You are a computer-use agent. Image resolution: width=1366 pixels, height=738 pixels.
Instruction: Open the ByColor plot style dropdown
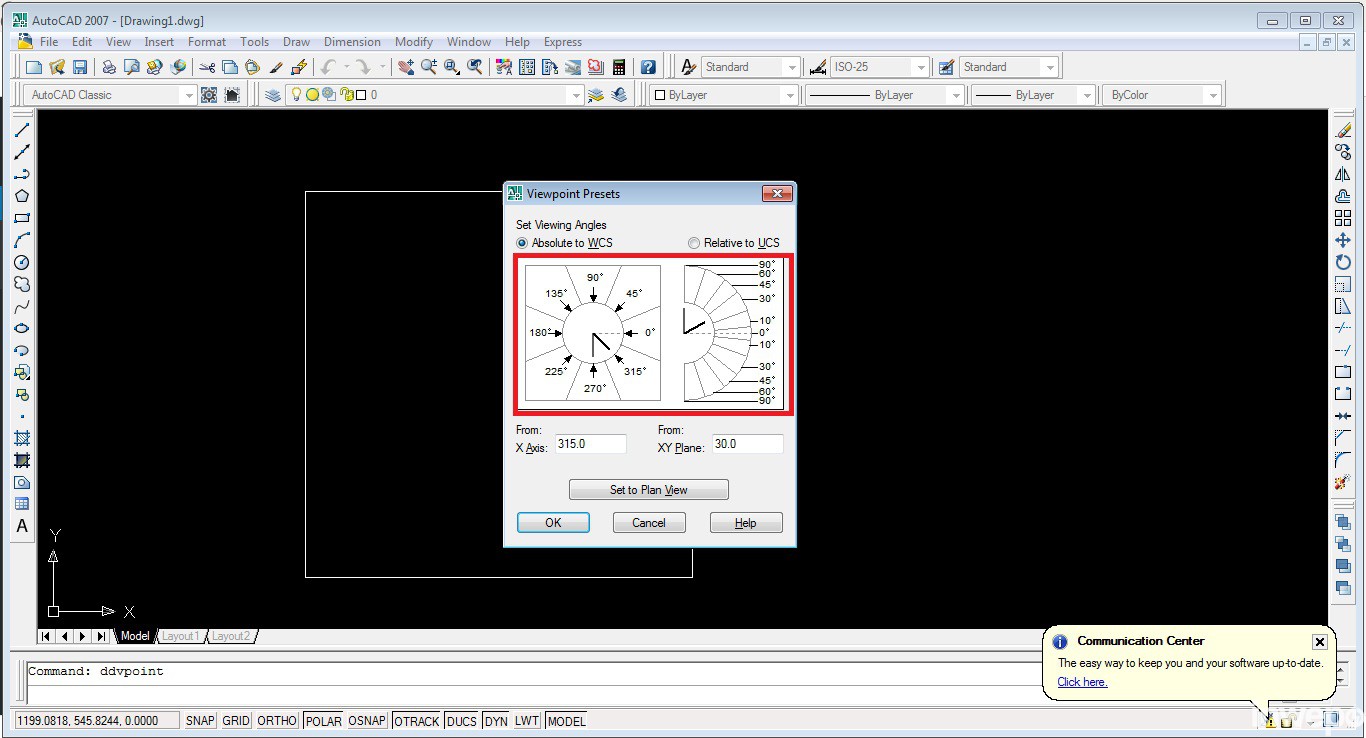click(x=1213, y=95)
